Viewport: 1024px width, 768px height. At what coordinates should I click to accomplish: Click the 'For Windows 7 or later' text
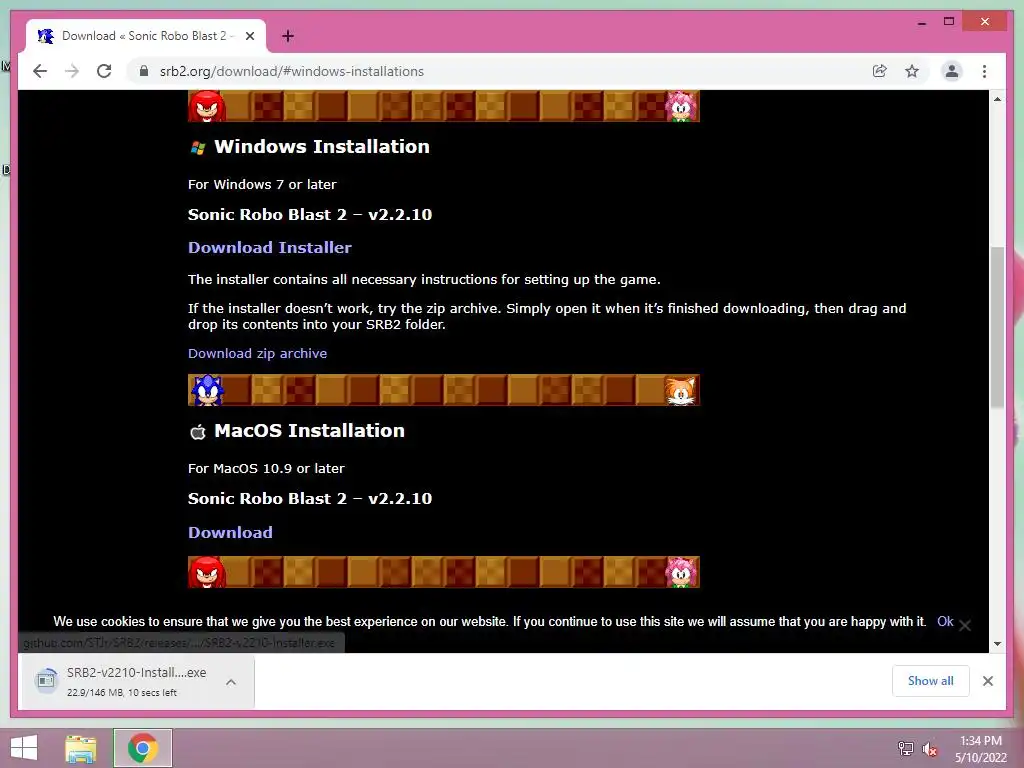pyautogui.click(x=262, y=184)
